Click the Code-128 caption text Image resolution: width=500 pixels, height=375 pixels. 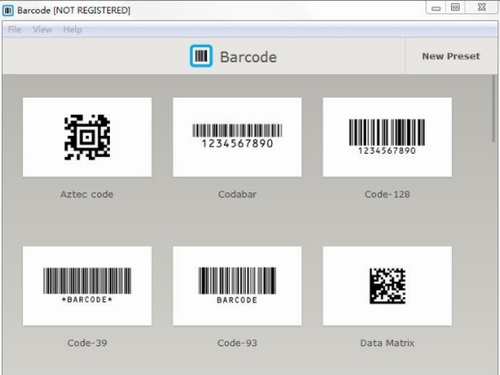(x=387, y=194)
